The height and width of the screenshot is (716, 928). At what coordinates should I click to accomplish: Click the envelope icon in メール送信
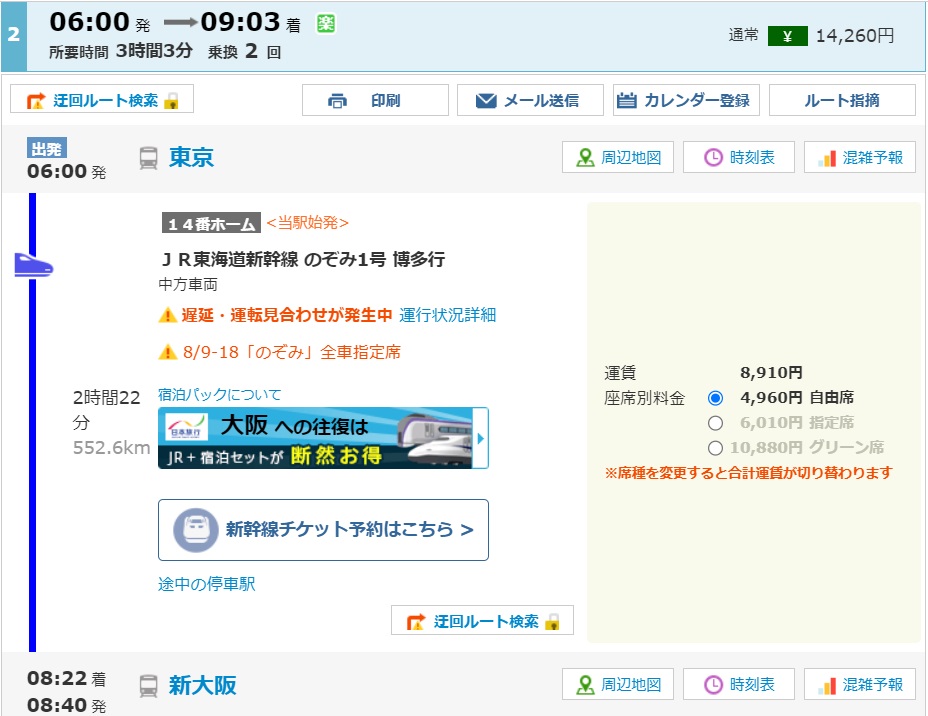(x=486, y=101)
